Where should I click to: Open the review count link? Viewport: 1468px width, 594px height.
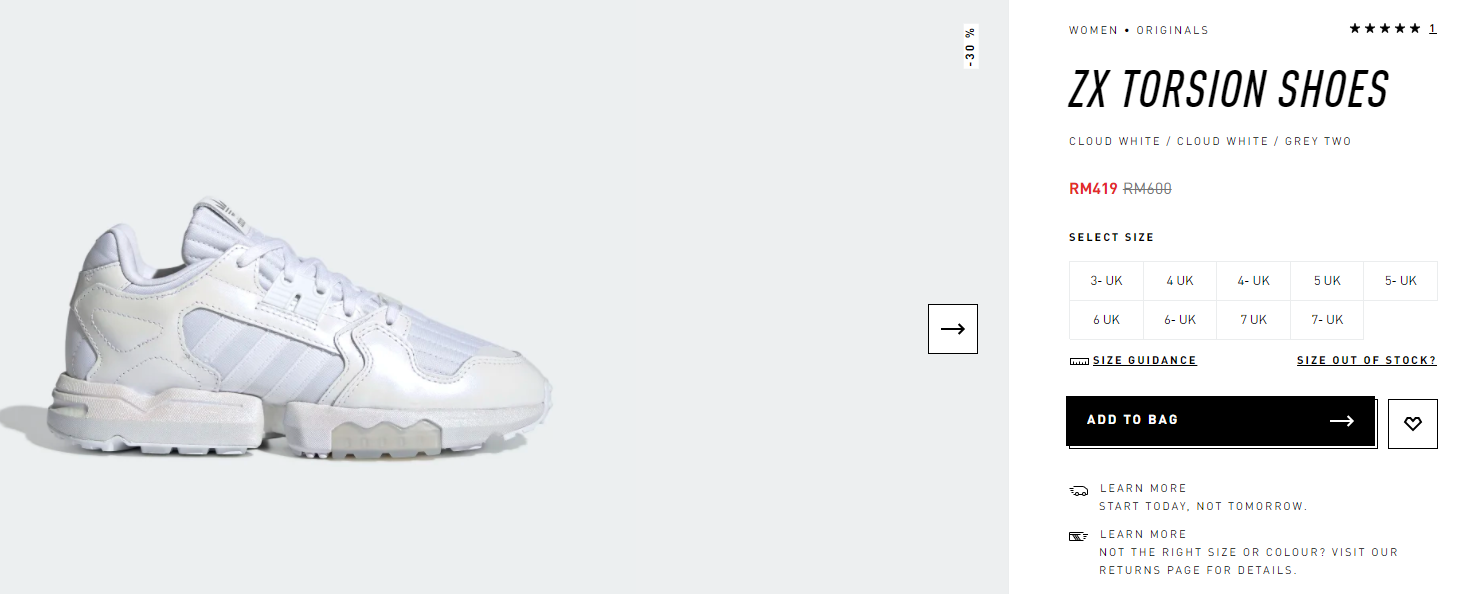1433,29
